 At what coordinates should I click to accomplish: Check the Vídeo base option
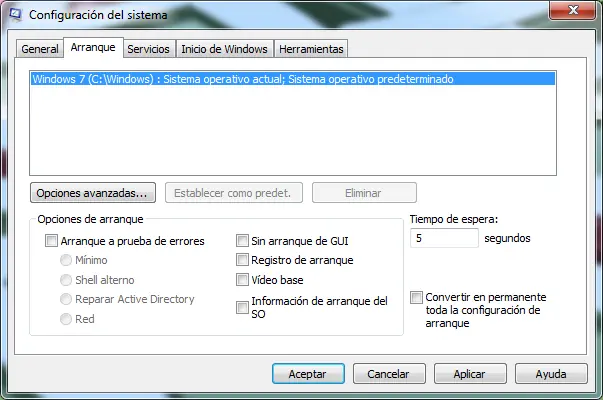242,280
